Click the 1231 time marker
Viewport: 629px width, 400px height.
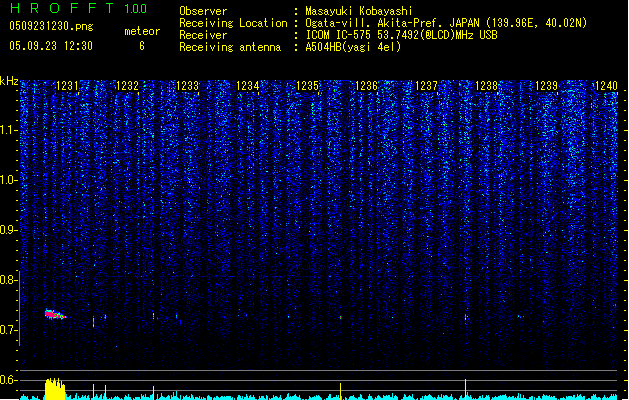pos(67,86)
